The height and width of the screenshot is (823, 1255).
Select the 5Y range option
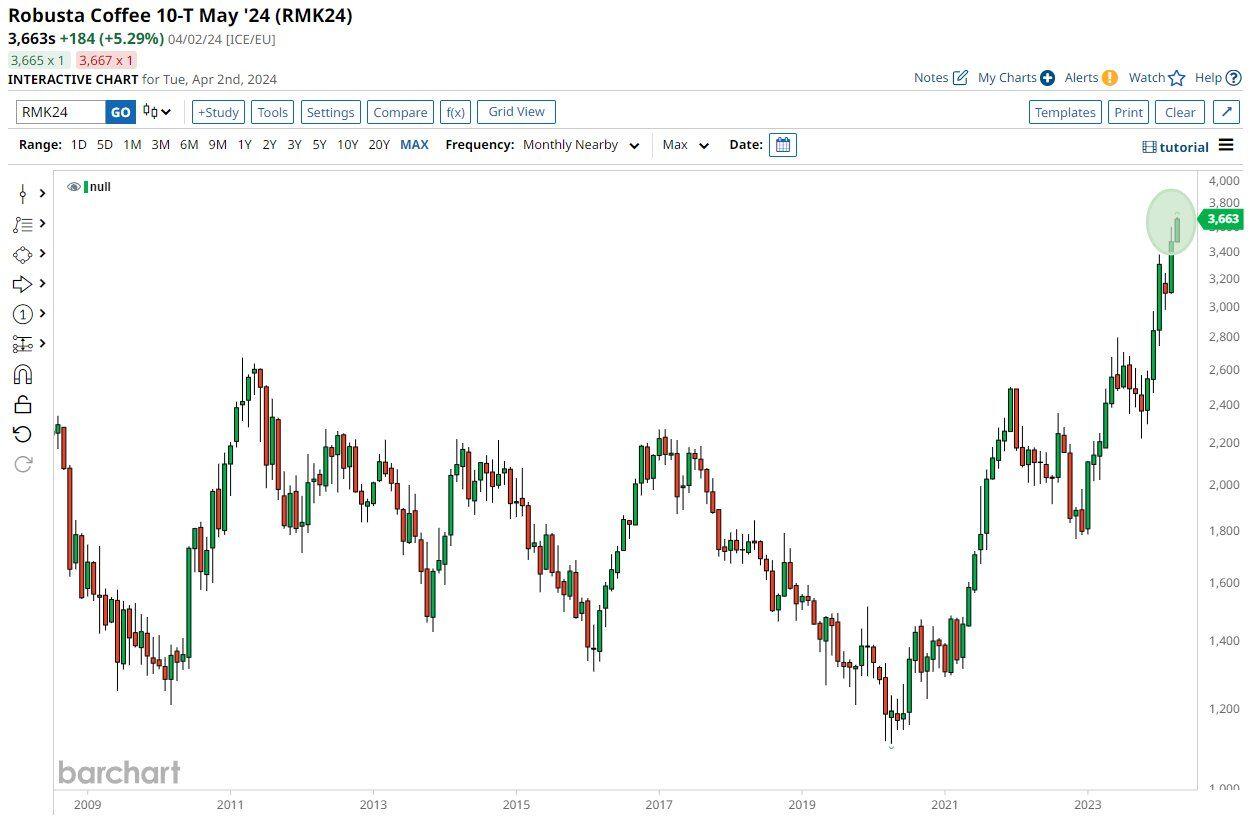pyautogui.click(x=319, y=145)
